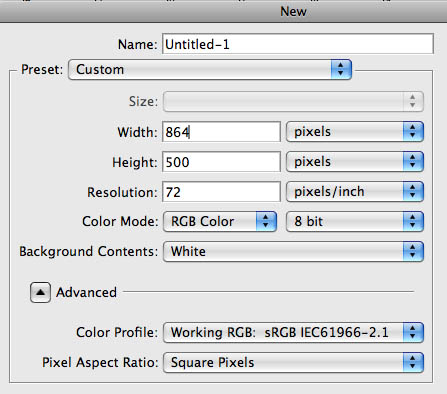The width and height of the screenshot is (447, 394).
Task: Click the Width field showing 864
Action: point(221,132)
